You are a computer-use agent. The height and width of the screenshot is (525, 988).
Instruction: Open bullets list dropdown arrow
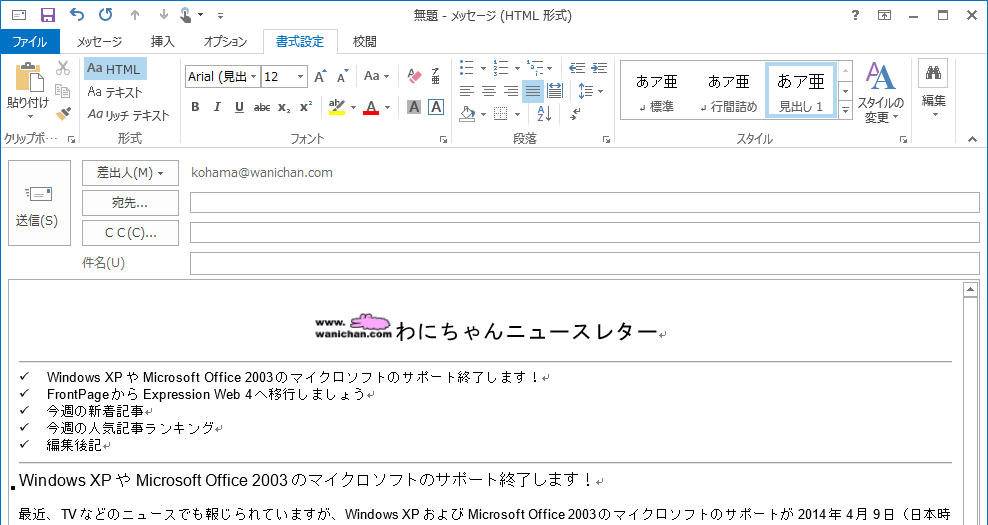(483, 68)
